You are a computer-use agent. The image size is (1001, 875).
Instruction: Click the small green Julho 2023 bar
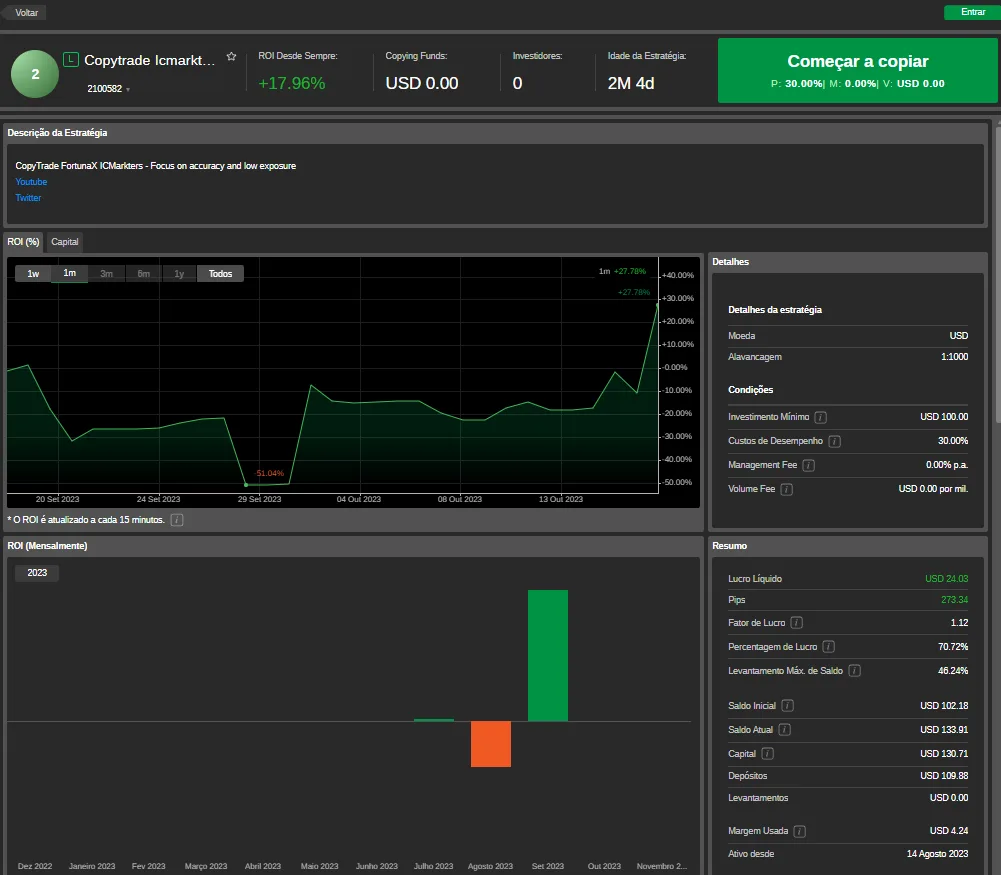click(434, 720)
